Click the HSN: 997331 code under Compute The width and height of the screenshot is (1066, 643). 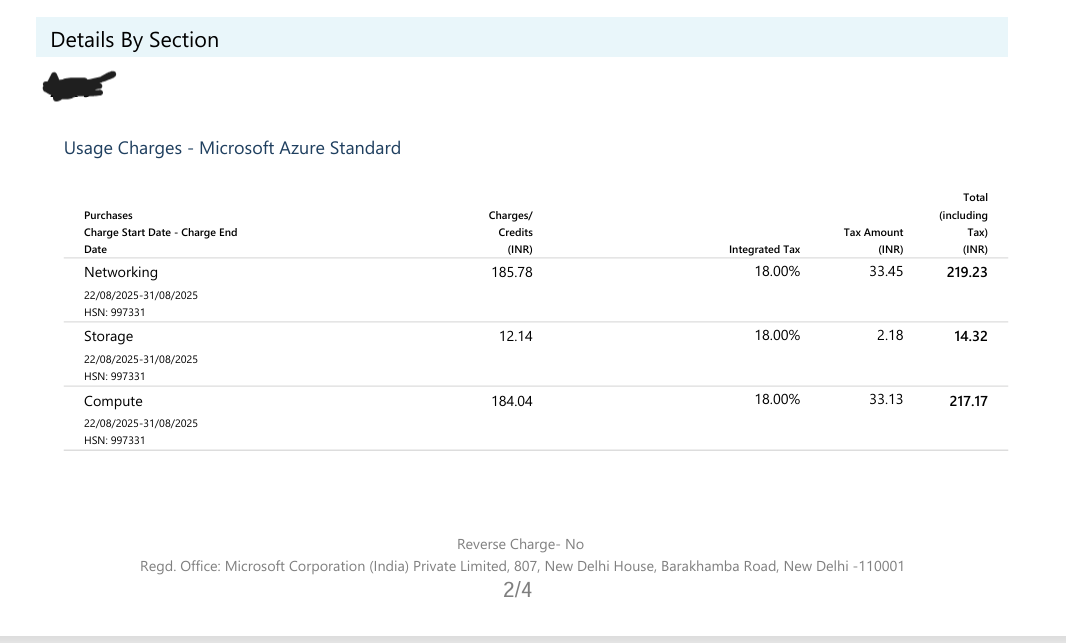113,440
